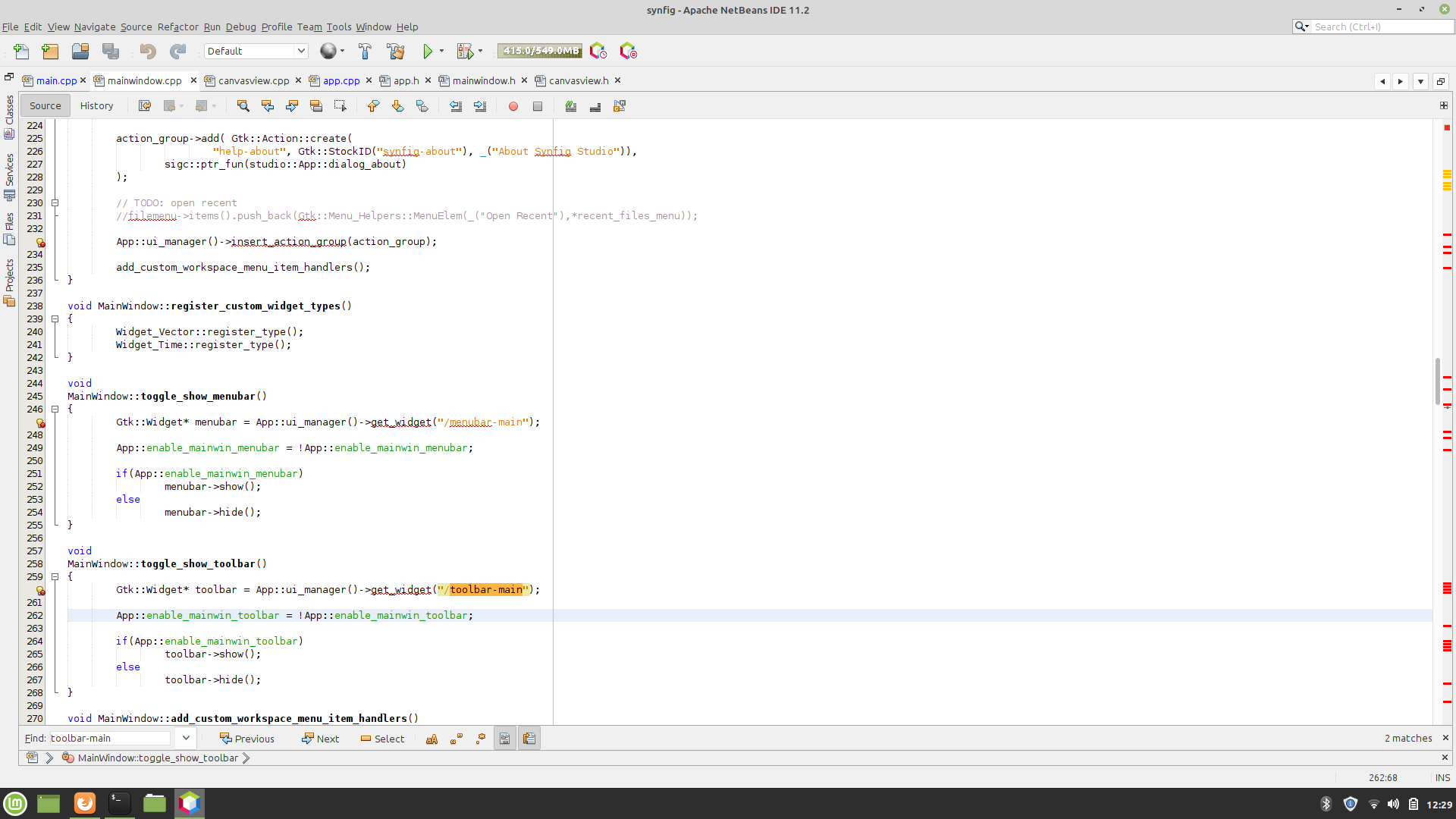Viewport: 1456px width, 819px height.
Task: Open the New Project icon
Action: pyautogui.click(x=49, y=52)
